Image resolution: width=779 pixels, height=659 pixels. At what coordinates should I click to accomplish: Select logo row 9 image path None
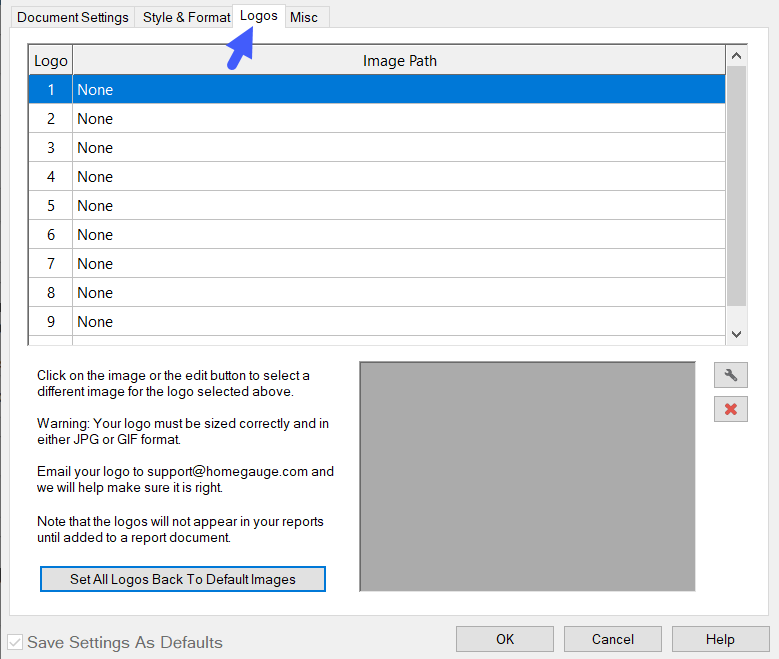pos(399,322)
